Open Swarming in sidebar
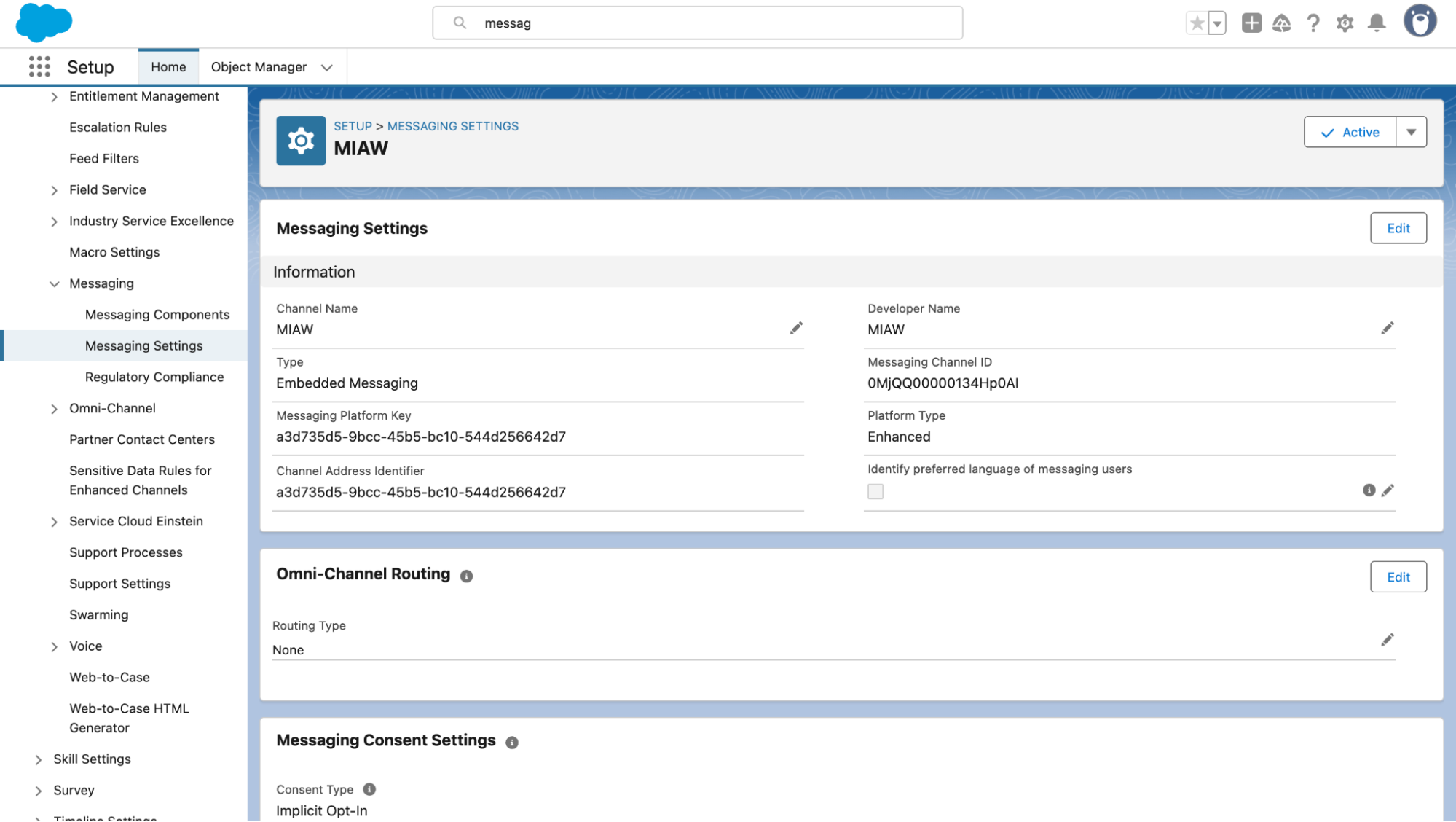Screen dimensions: 1456x822 point(98,615)
